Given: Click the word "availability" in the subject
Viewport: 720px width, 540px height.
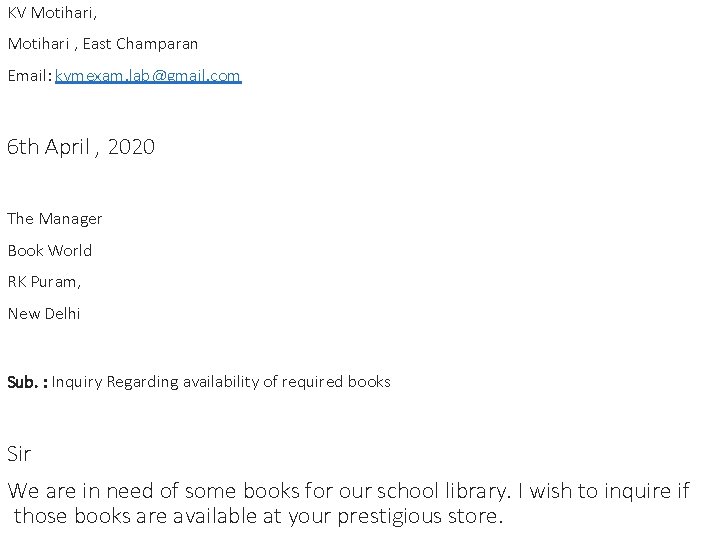Looking at the screenshot, I should pos(220,382).
